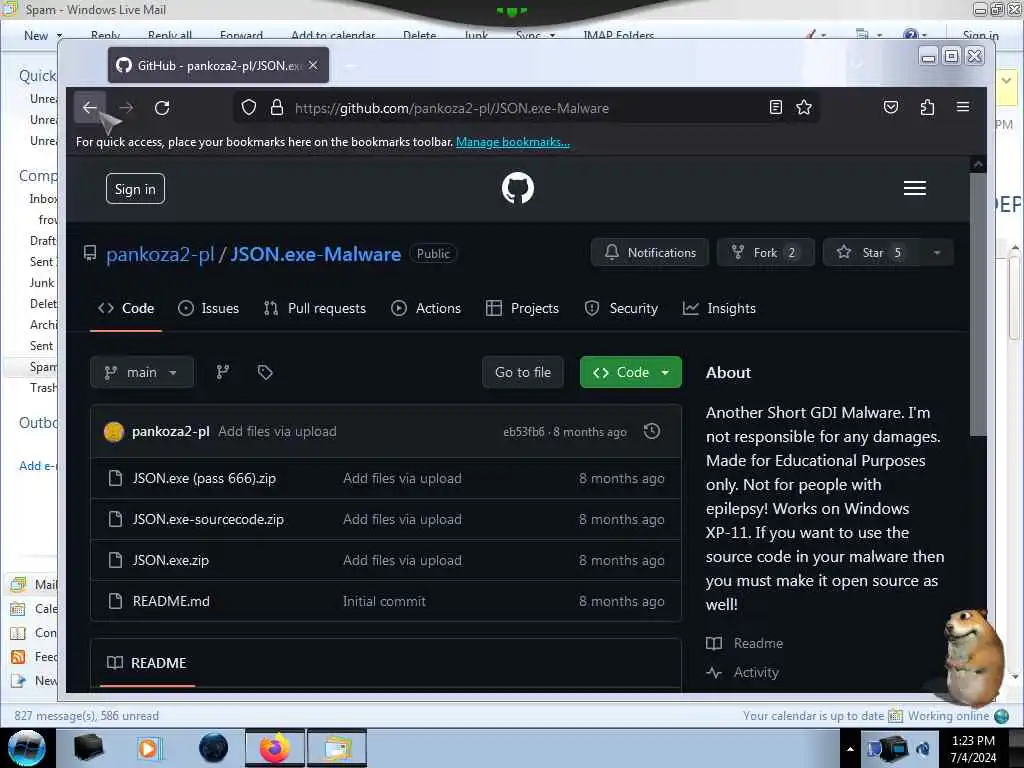View branches icon next to main
1024x768 pixels.
223,372
